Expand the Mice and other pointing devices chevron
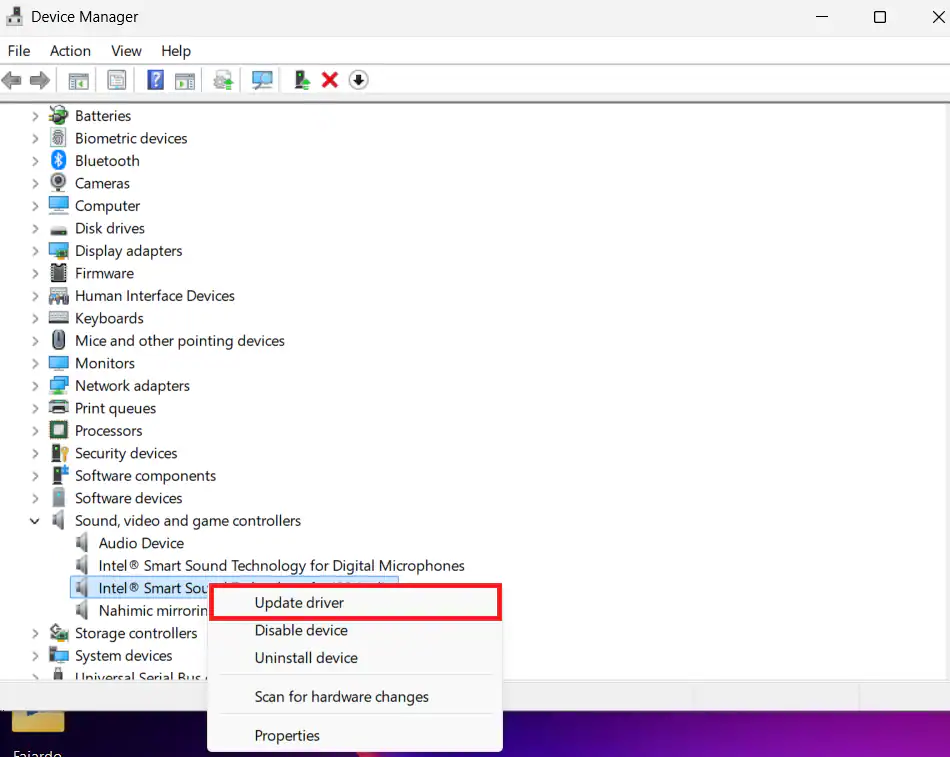950x757 pixels. point(35,341)
